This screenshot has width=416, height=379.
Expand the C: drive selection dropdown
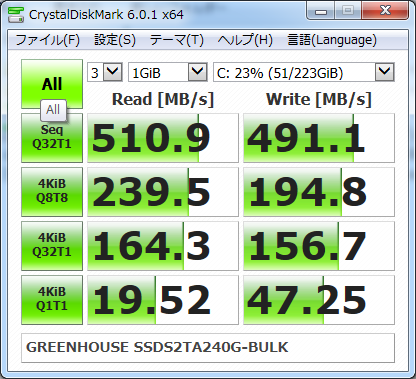coord(385,72)
